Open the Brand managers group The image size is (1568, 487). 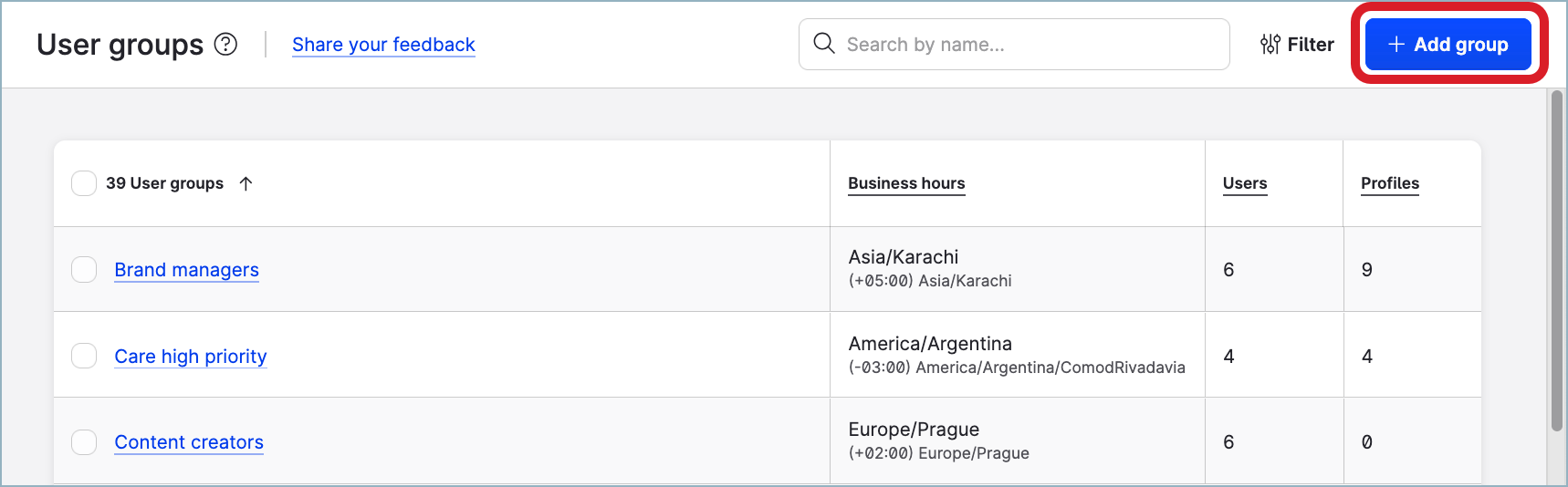pyautogui.click(x=186, y=270)
